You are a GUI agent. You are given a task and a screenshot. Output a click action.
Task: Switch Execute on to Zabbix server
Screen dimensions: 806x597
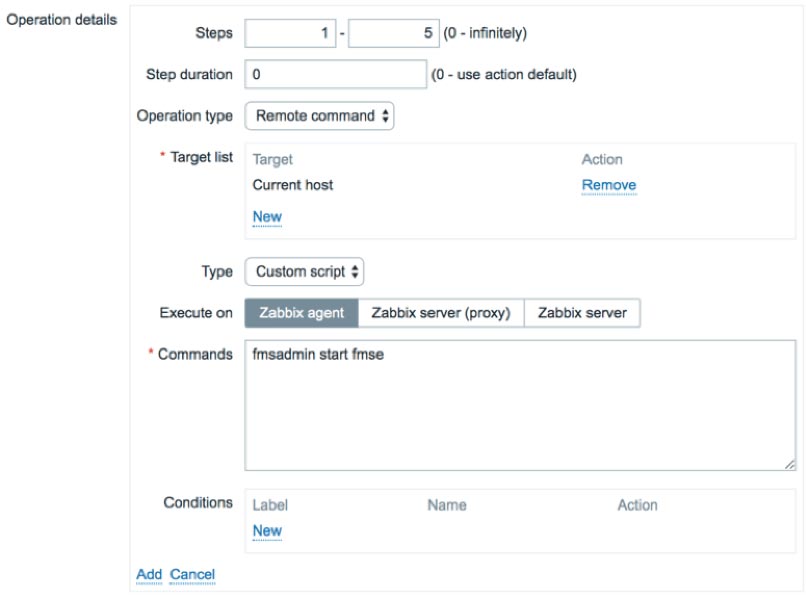(x=582, y=313)
